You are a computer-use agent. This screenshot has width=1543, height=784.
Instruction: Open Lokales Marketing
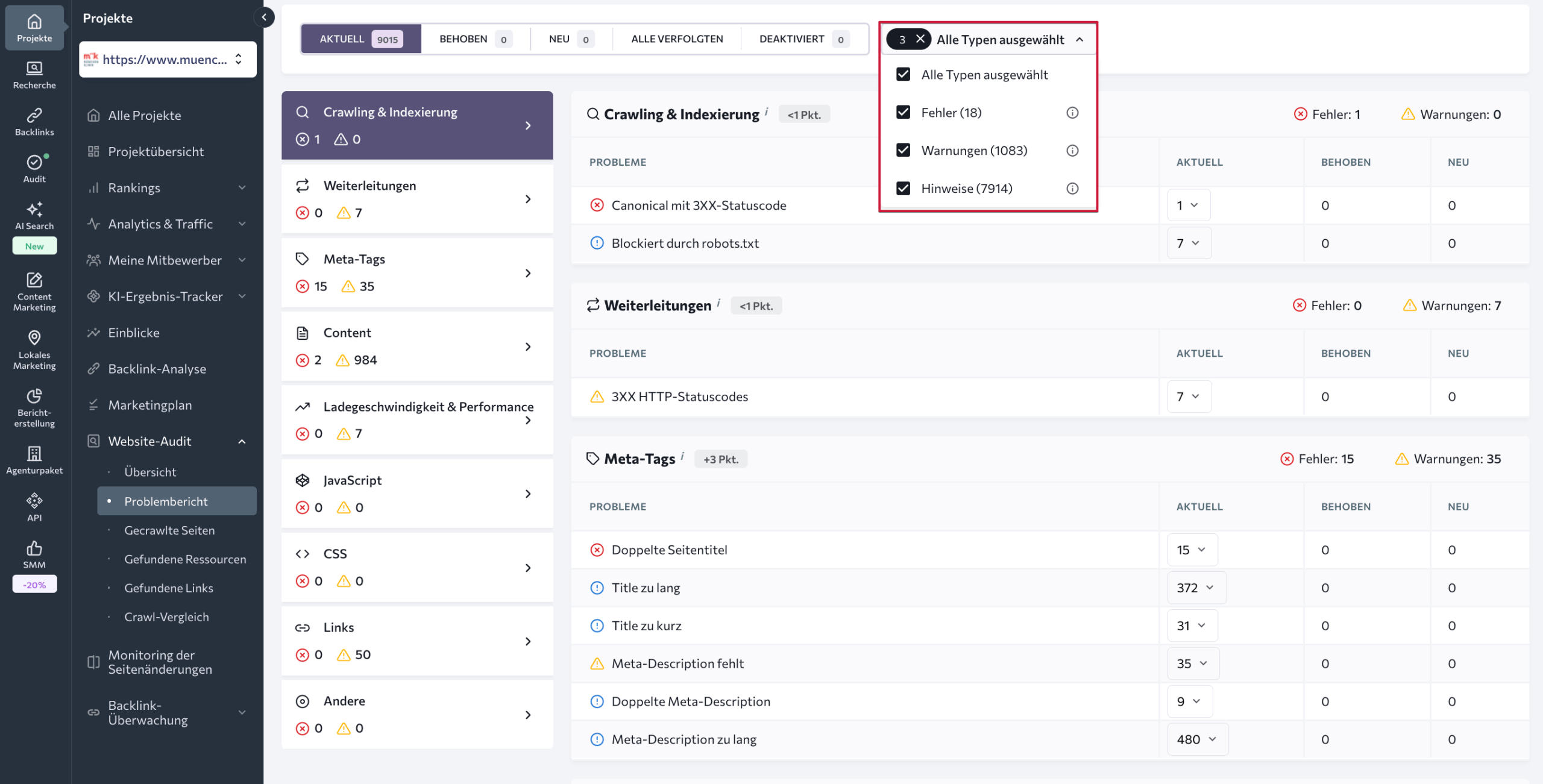click(34, 350)
